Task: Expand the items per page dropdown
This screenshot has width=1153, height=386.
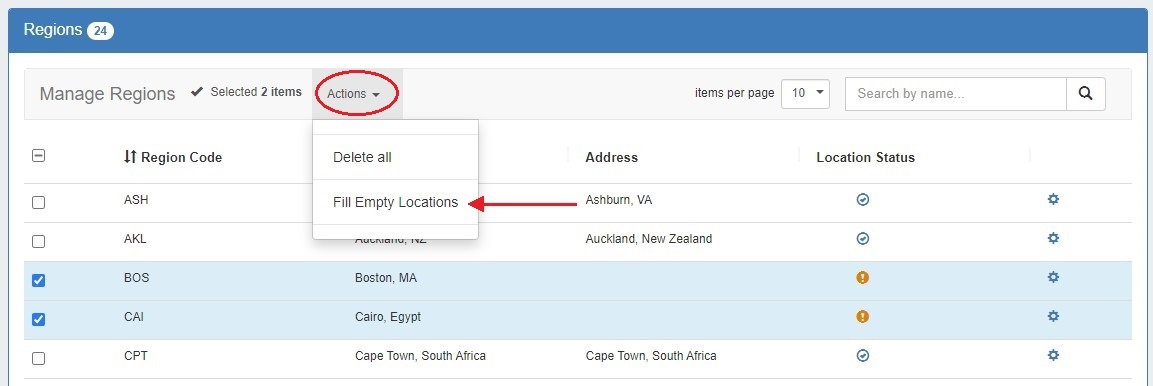Action: coord(805,93)
